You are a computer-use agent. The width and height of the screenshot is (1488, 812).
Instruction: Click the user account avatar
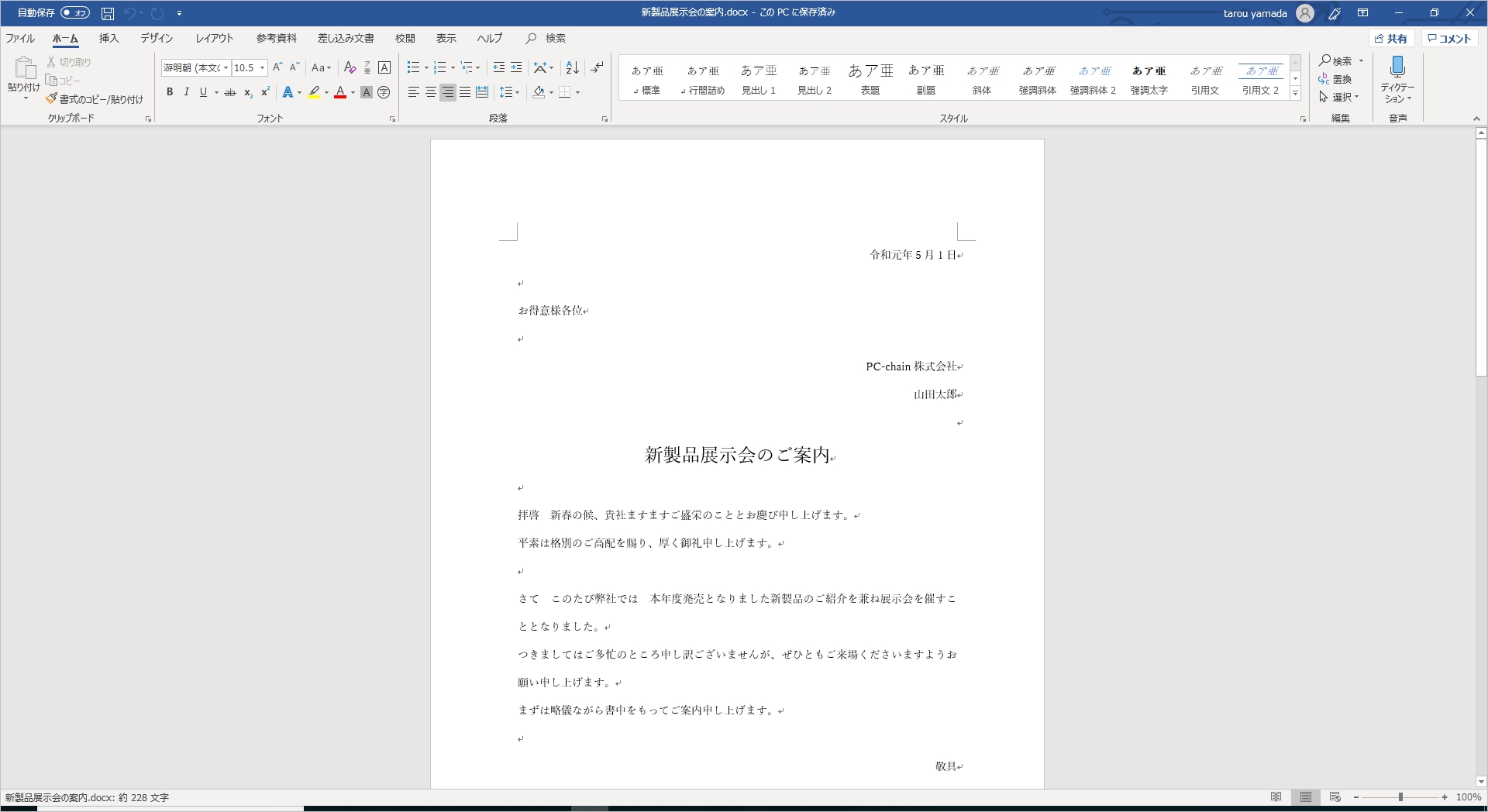pyautogui.click(x=1305, y=13)
